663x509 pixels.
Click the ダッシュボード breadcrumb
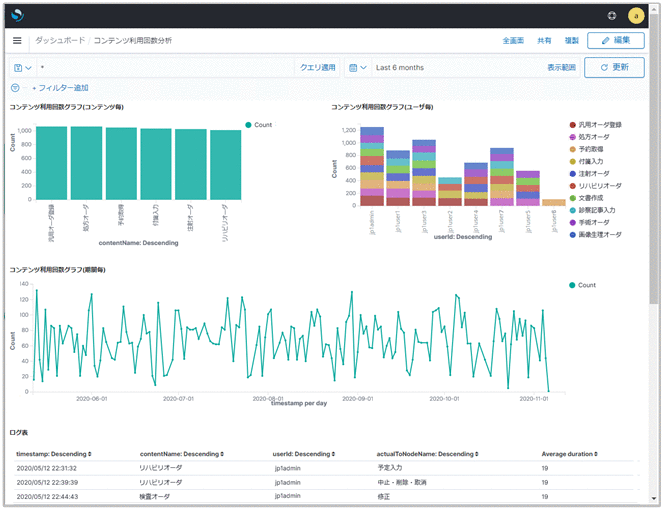pos(60,41)
